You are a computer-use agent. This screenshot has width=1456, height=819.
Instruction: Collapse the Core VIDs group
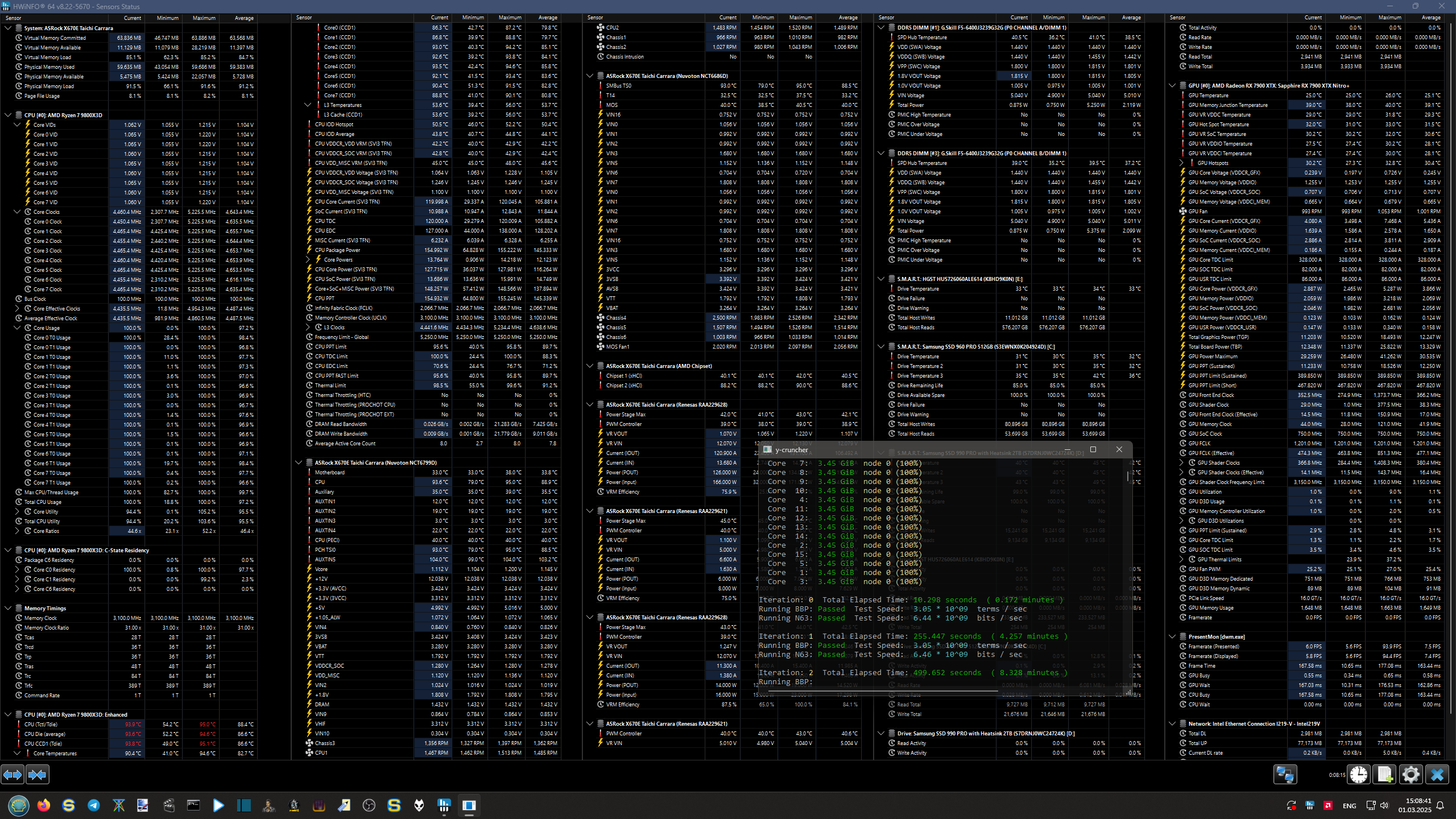click(x=17, y=125)
